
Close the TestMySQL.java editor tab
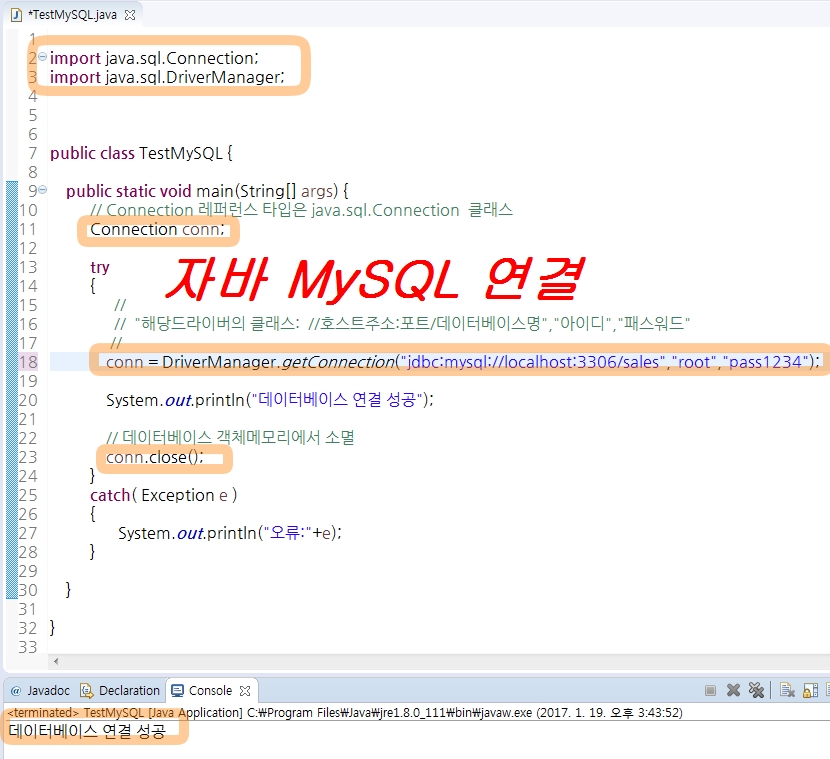[130, 15]
